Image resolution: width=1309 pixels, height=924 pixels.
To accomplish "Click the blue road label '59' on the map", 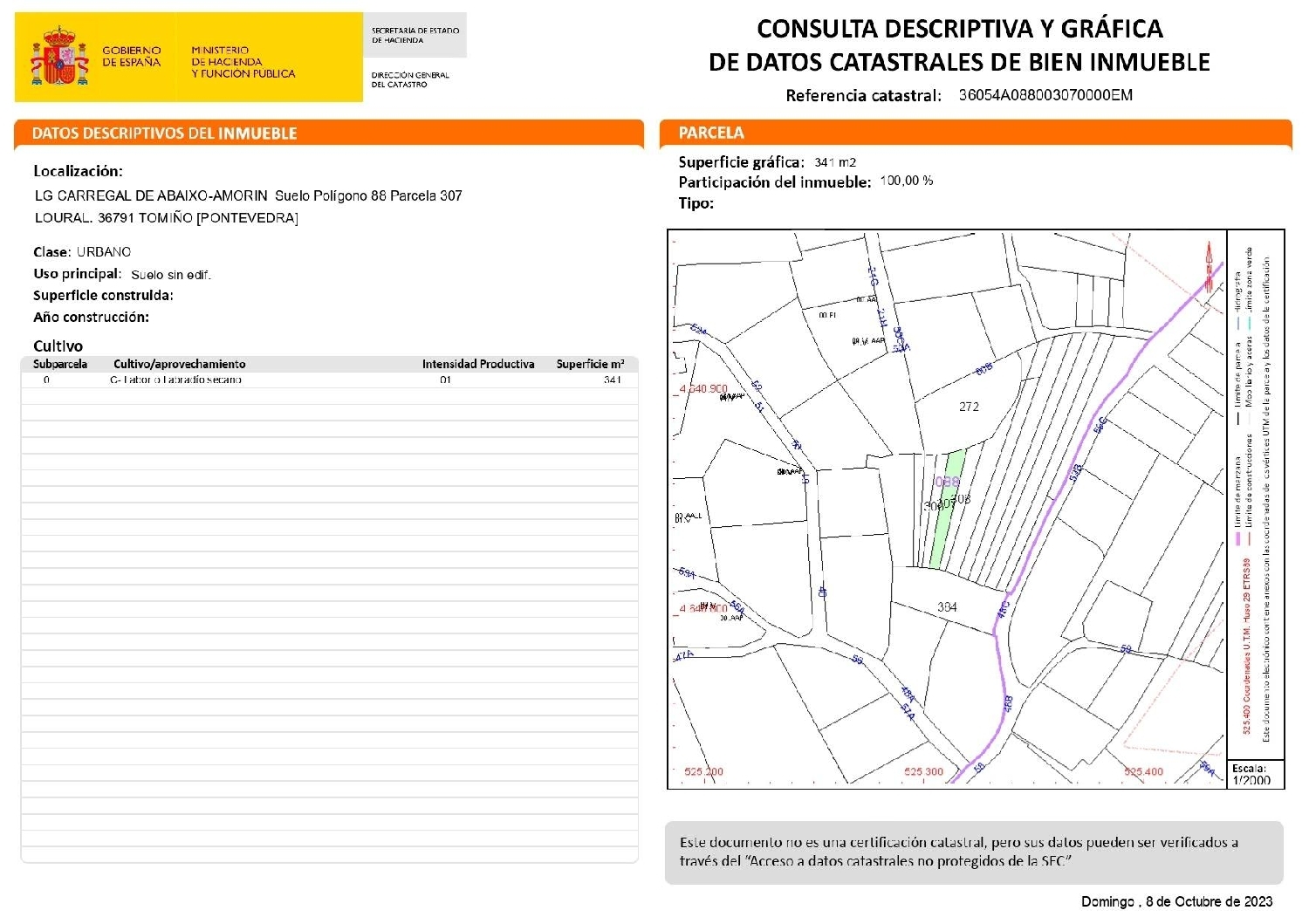I will tap(1126, 649).
